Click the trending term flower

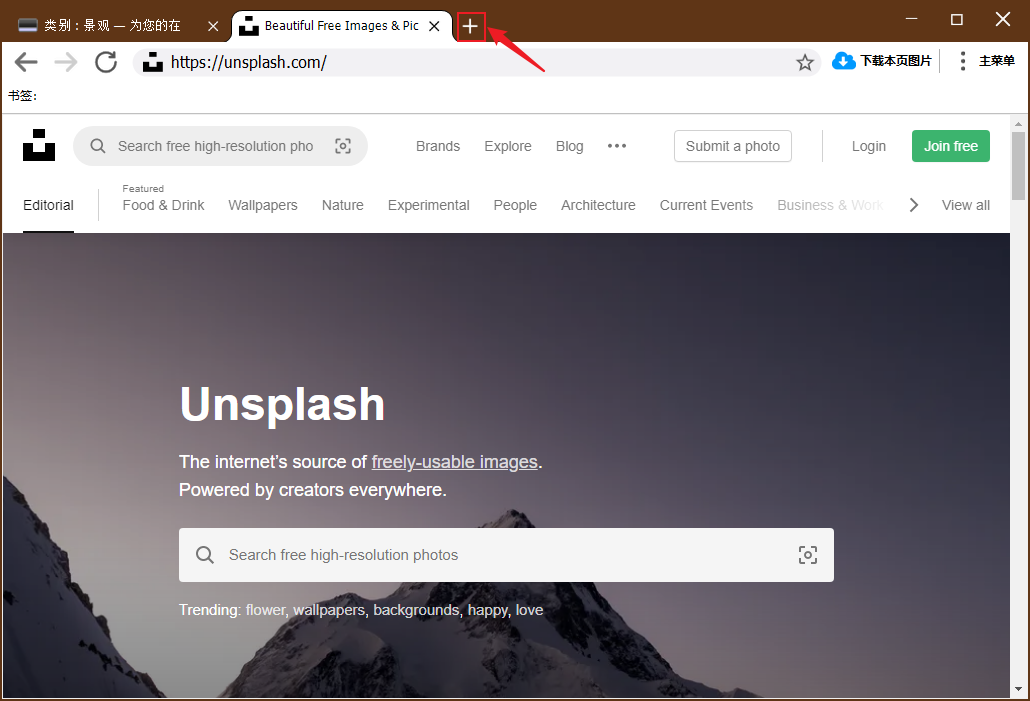(265, 610)
